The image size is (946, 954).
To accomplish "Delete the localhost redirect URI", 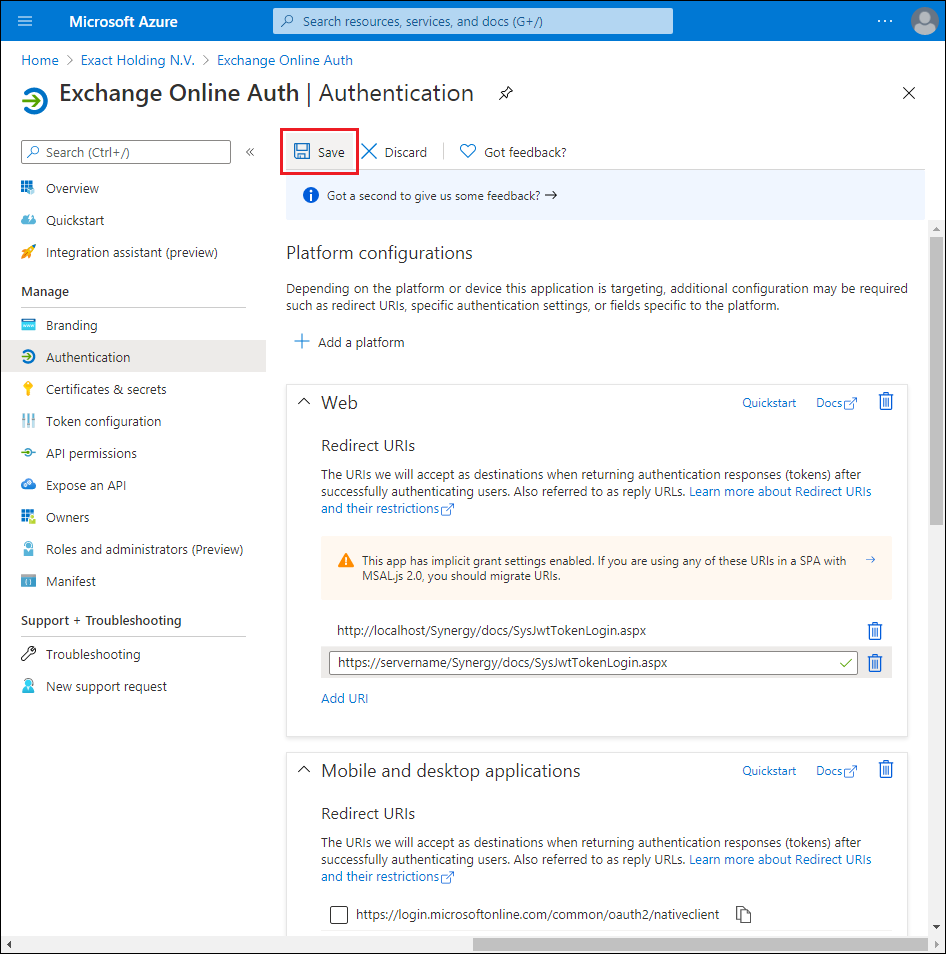I will [x=875, y=631].
